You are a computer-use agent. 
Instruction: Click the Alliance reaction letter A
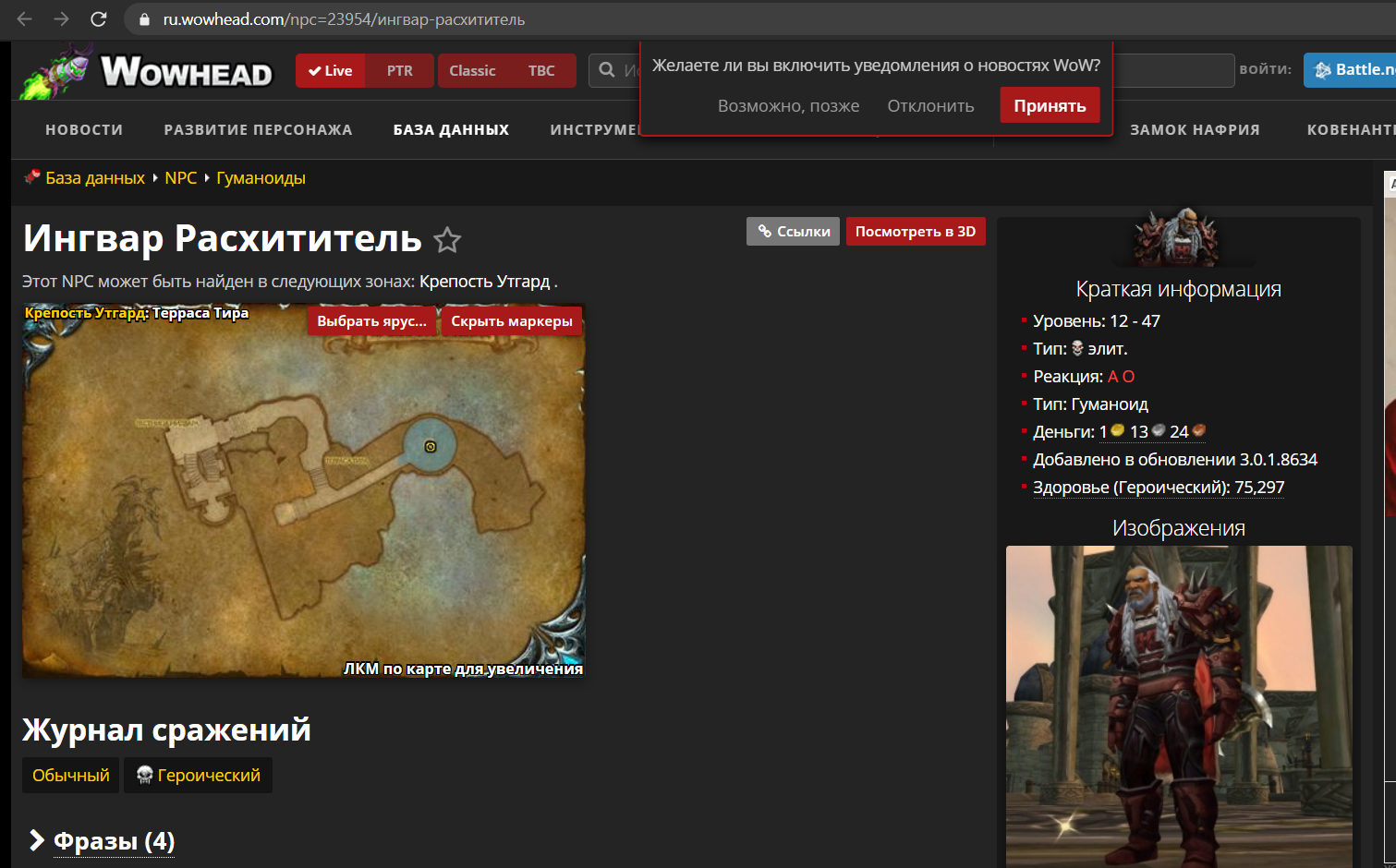click(1113, 377)
